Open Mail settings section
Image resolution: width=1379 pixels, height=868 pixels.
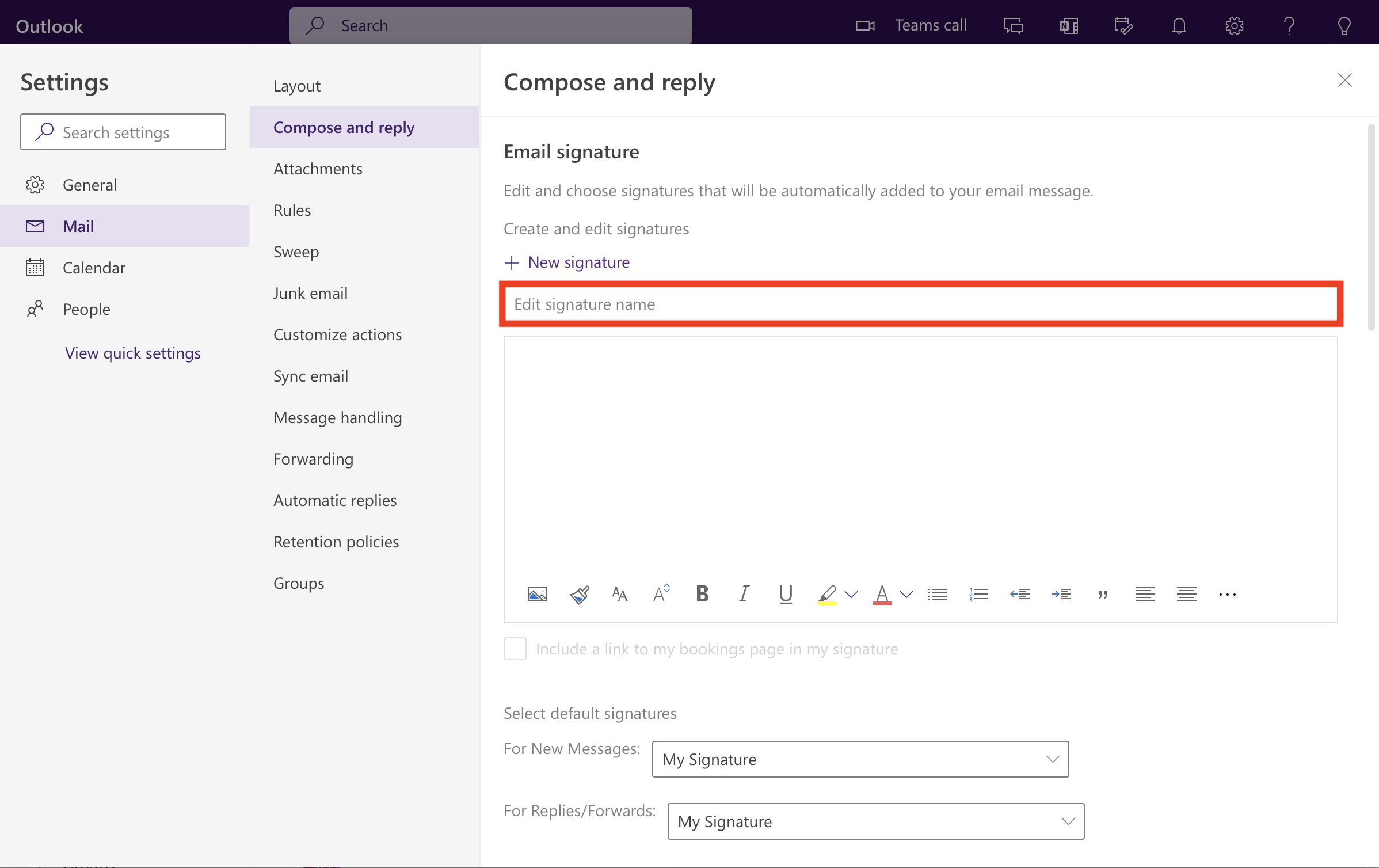tap(78, 225)
